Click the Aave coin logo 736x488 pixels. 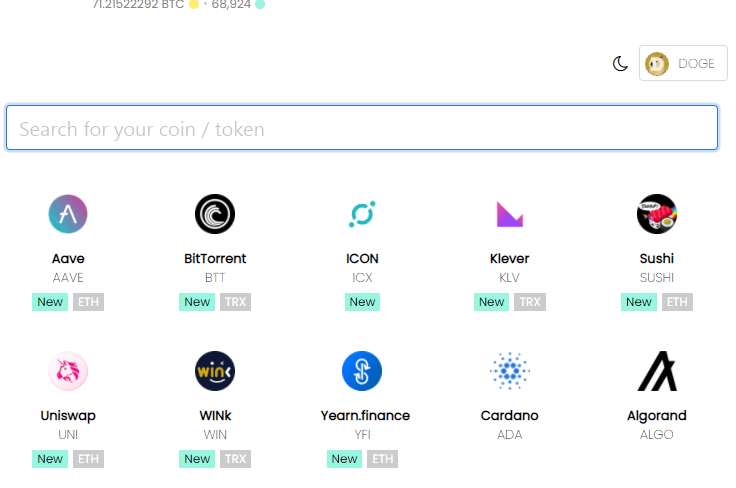pyautogui.click(x=68, y=214)
